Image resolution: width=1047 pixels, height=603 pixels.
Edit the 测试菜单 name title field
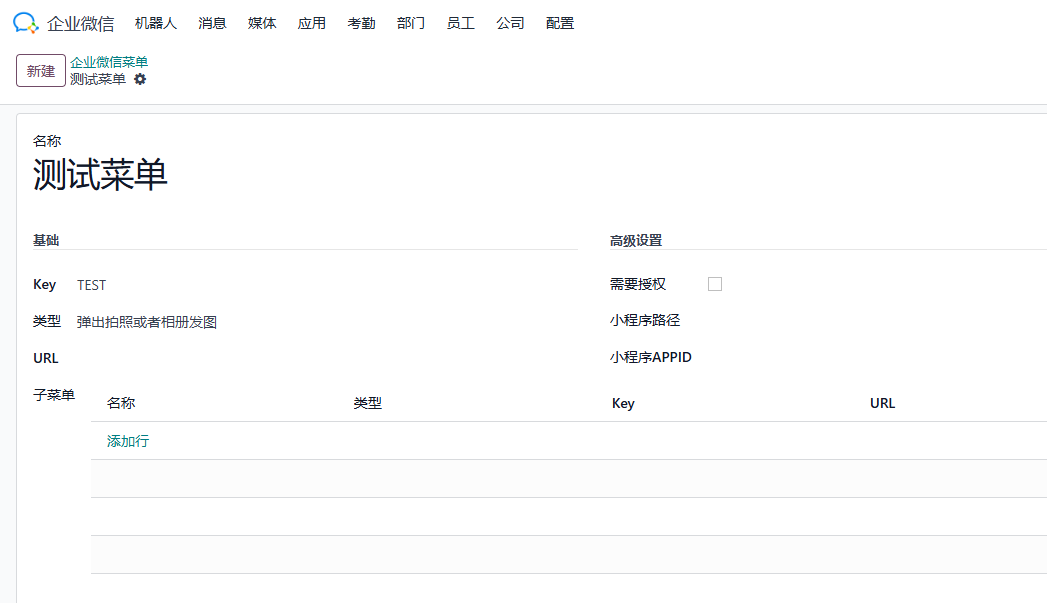100,175
